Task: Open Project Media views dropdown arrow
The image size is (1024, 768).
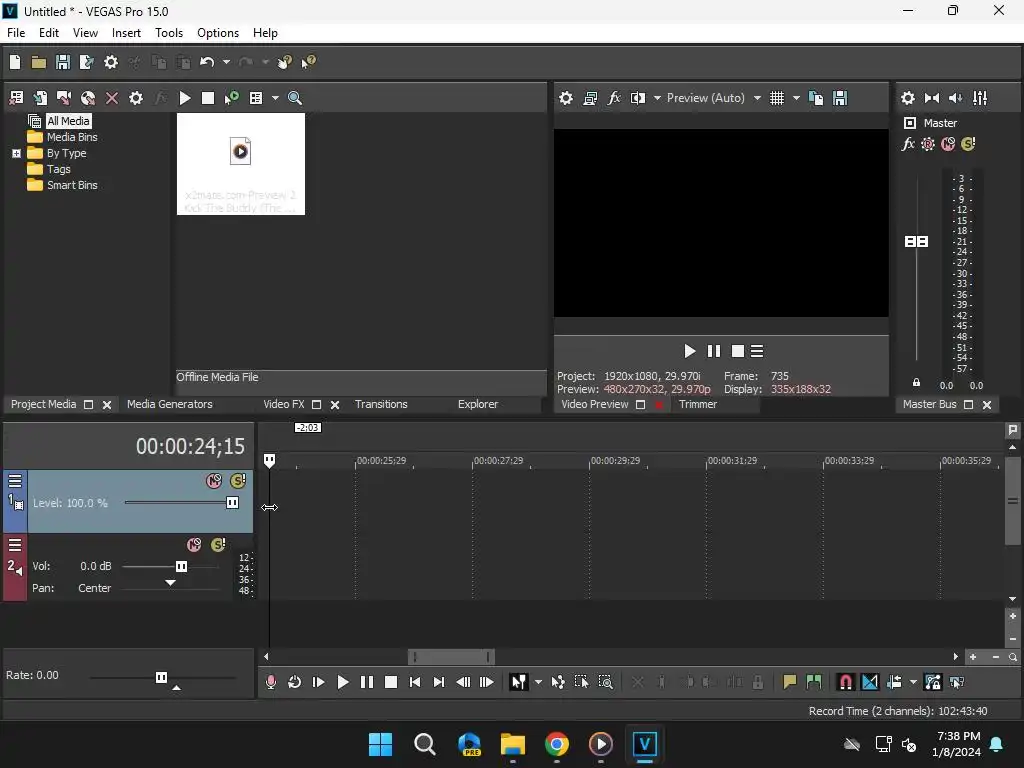Action: (x=275, y=98)
